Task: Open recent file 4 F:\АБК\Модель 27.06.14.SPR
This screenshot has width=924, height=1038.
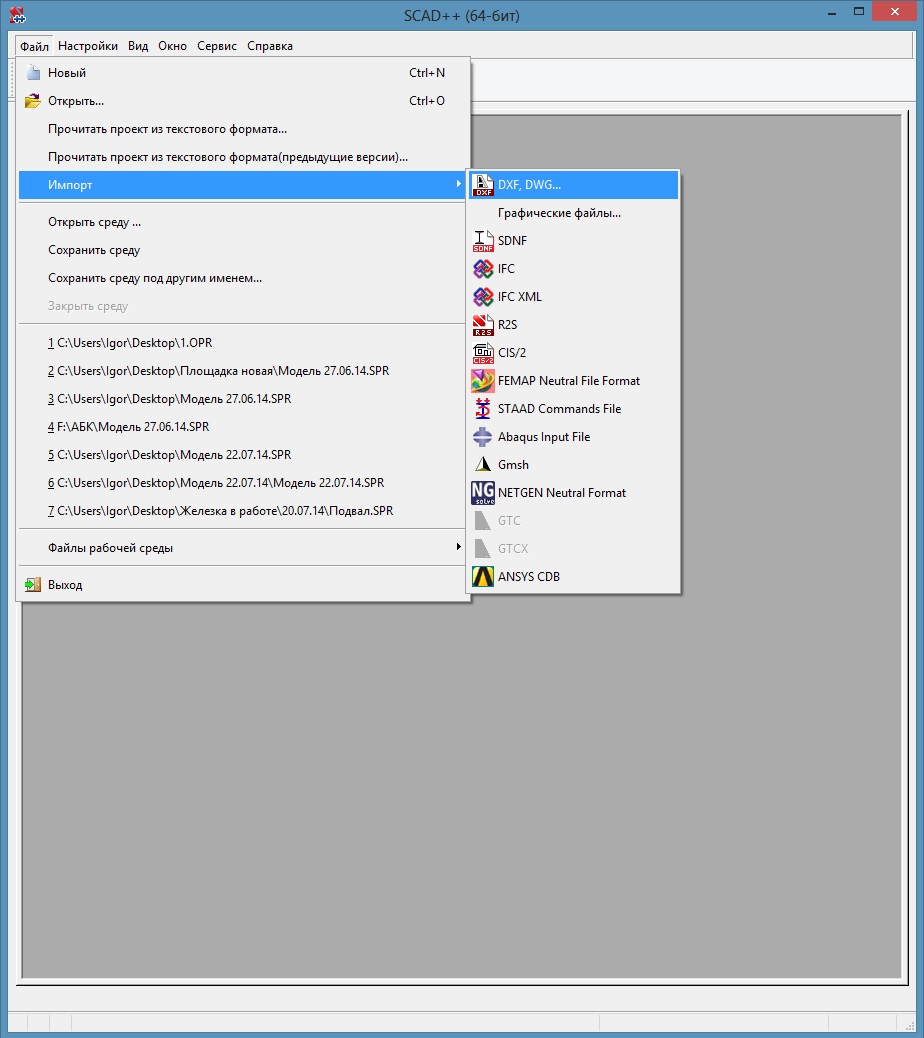Action: [244, 427]
